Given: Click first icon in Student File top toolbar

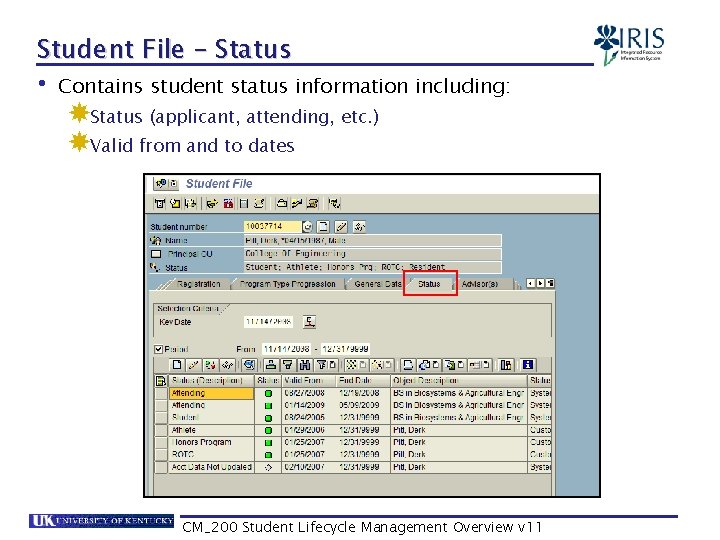Looking at the screenshot, I should point(159,203).
